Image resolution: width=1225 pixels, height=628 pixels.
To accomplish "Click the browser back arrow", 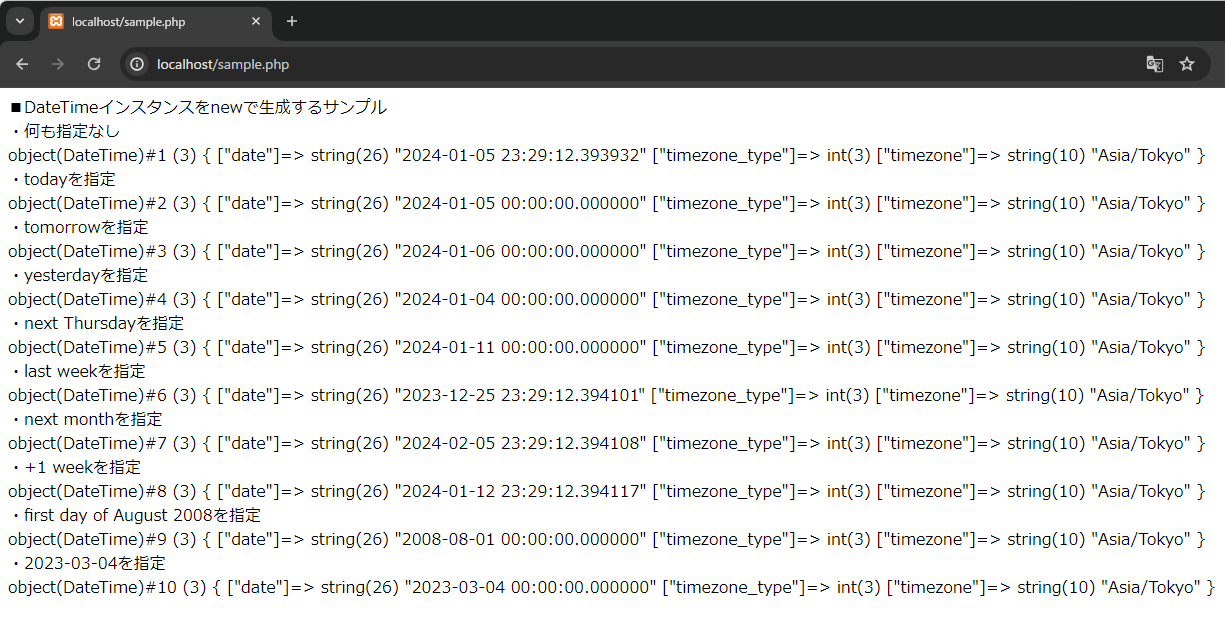I will pyautogui.click(x=22, y=64).
